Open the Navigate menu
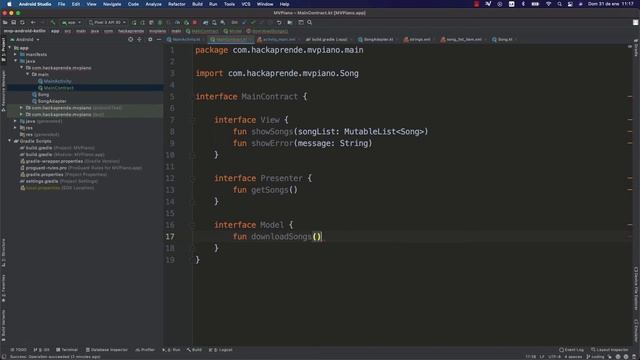 112,4
